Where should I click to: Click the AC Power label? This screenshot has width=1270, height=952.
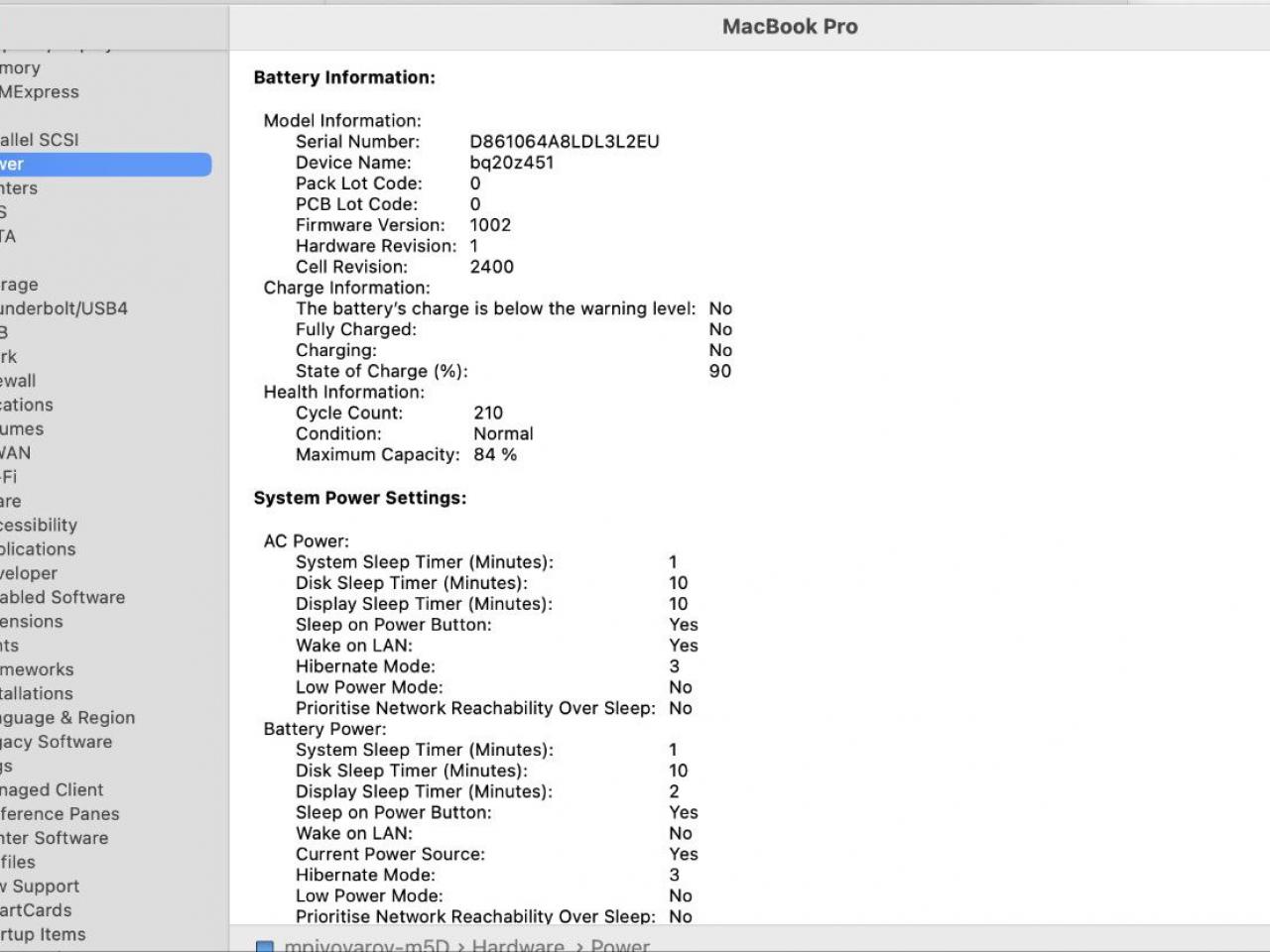pyautogui.click(x=307, y=541)
